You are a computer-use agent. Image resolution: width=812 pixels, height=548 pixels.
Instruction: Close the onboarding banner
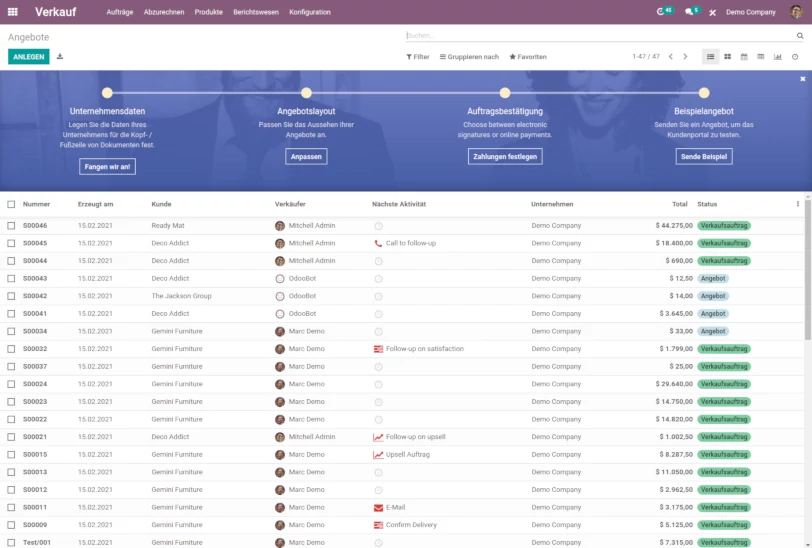pyautogui.click(x=802, y=79)
